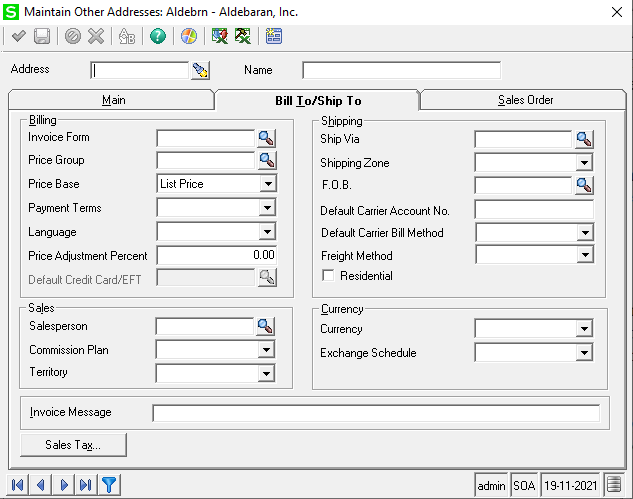
Task: Click the blue filter funnel icon
Action: (x=109, y=484)
